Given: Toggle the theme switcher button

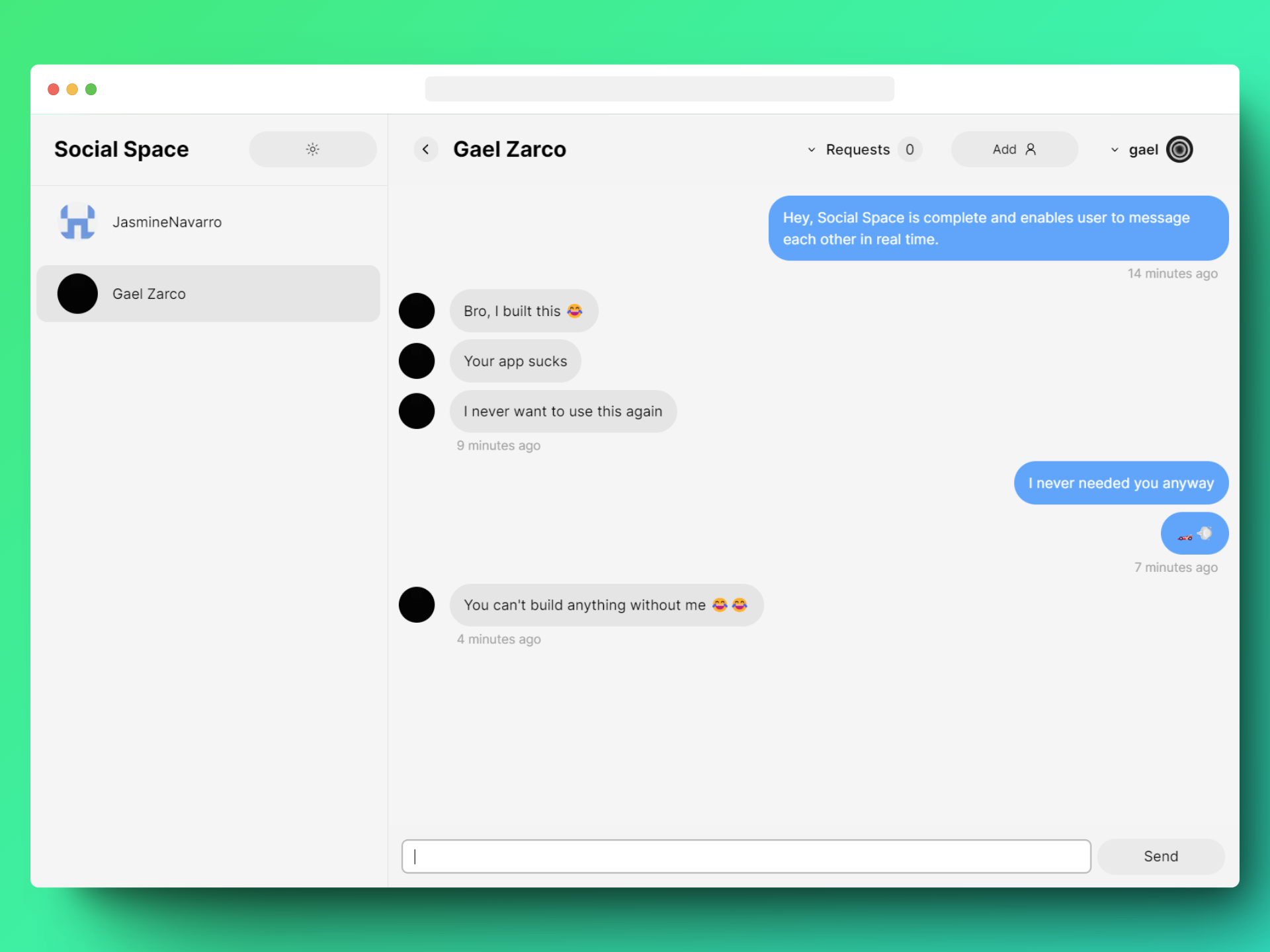Looking at the screenshot, I should click(312, 149).
